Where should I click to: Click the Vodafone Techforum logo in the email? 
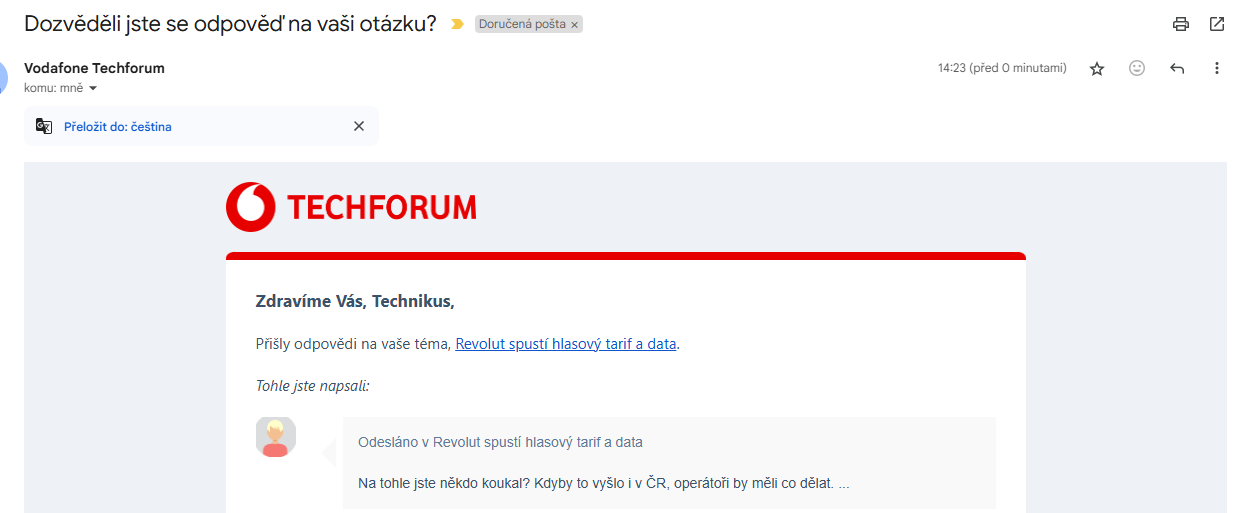pyautogui.click(x=351, y=207)
